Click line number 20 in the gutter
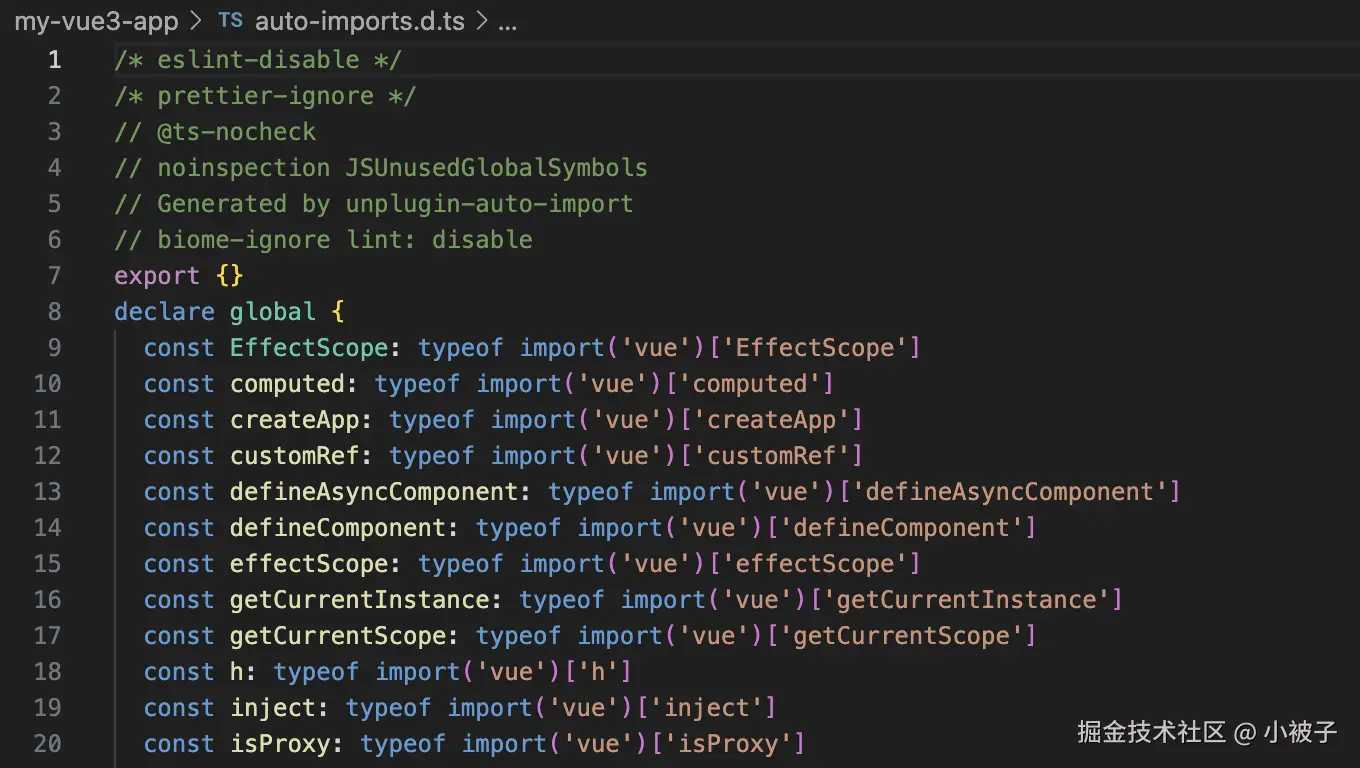 47,744
